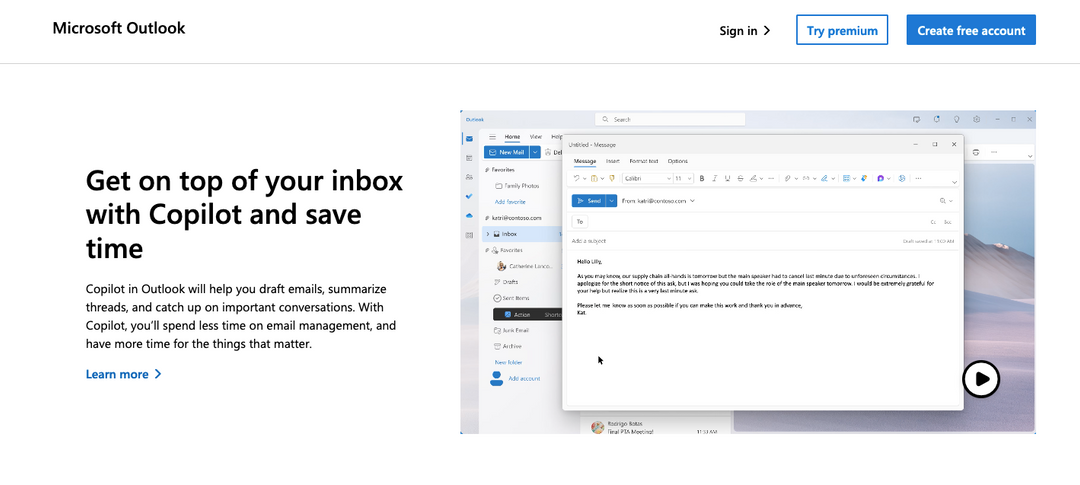Toggle Strikethrough formatting
The image size is (1080, 485).
coord(740,178)
